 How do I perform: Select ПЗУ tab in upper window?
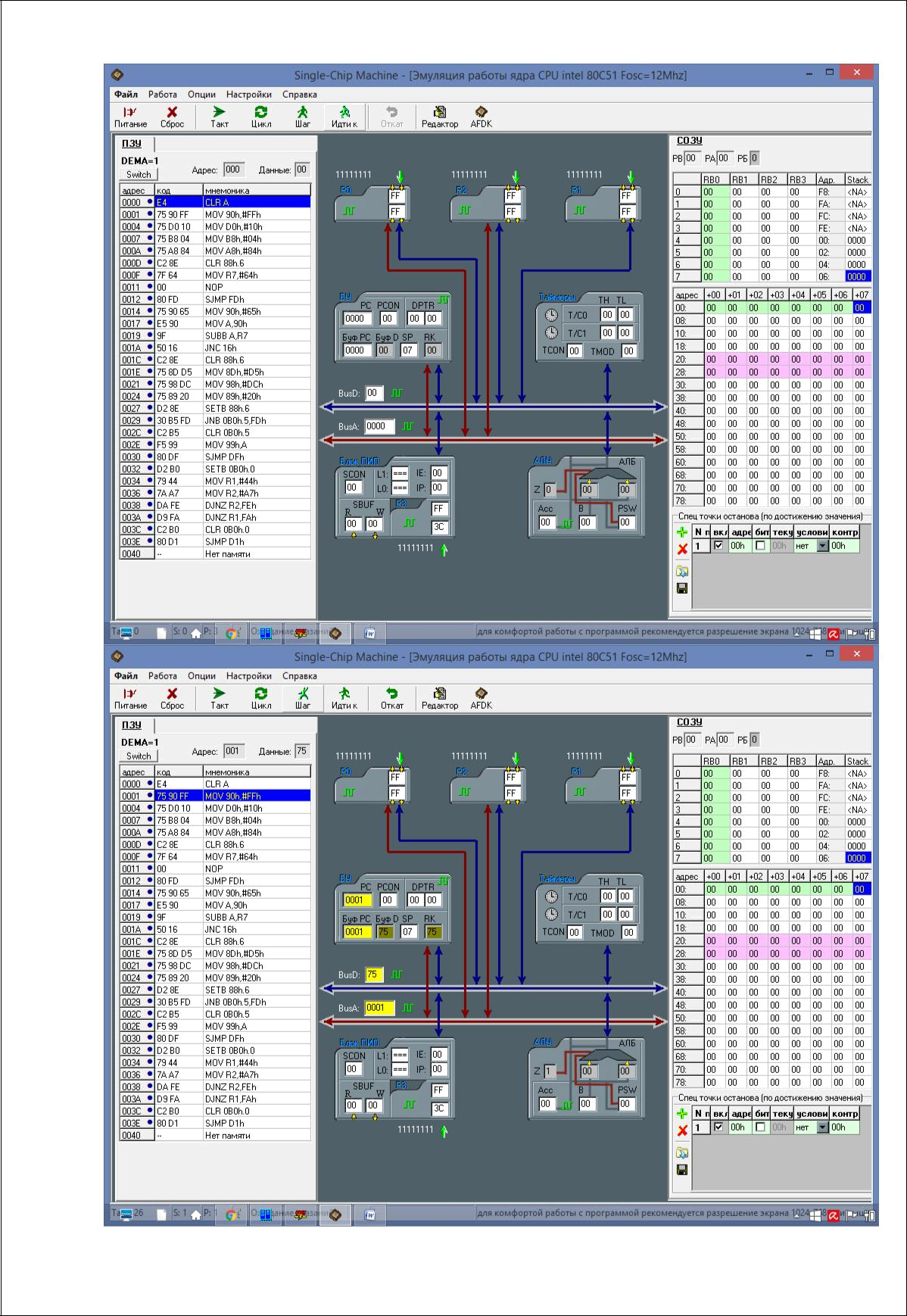(x=131, y=143)
